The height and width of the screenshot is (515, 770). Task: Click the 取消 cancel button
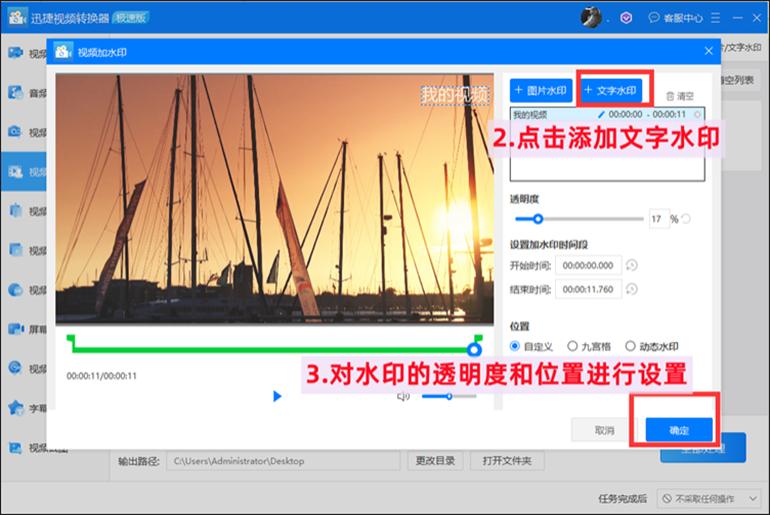[605, 431]
